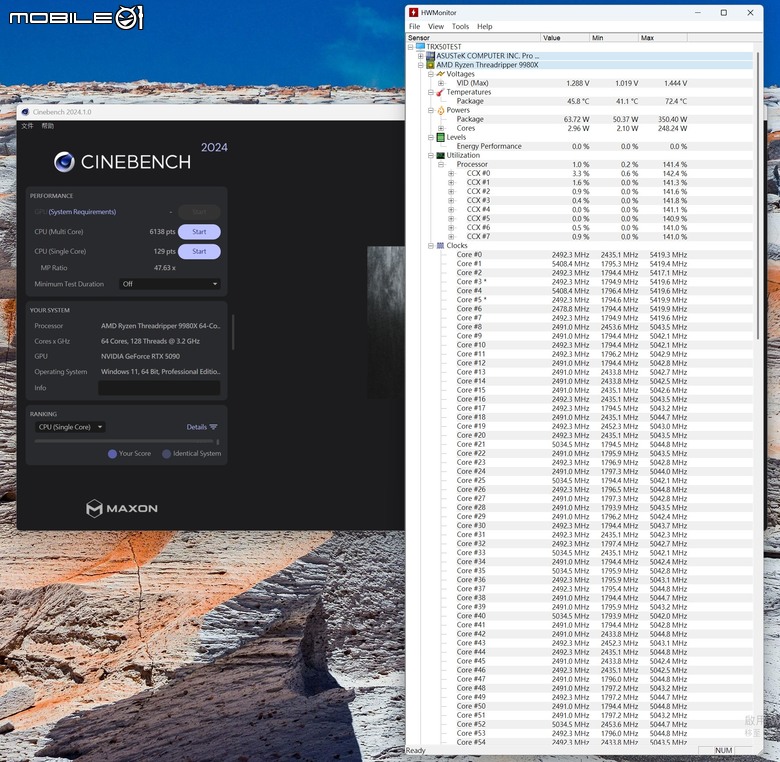This screenshot has height=762, width=780.
Task: Click the 129 pts single core score
Action: tap(164, 251)
